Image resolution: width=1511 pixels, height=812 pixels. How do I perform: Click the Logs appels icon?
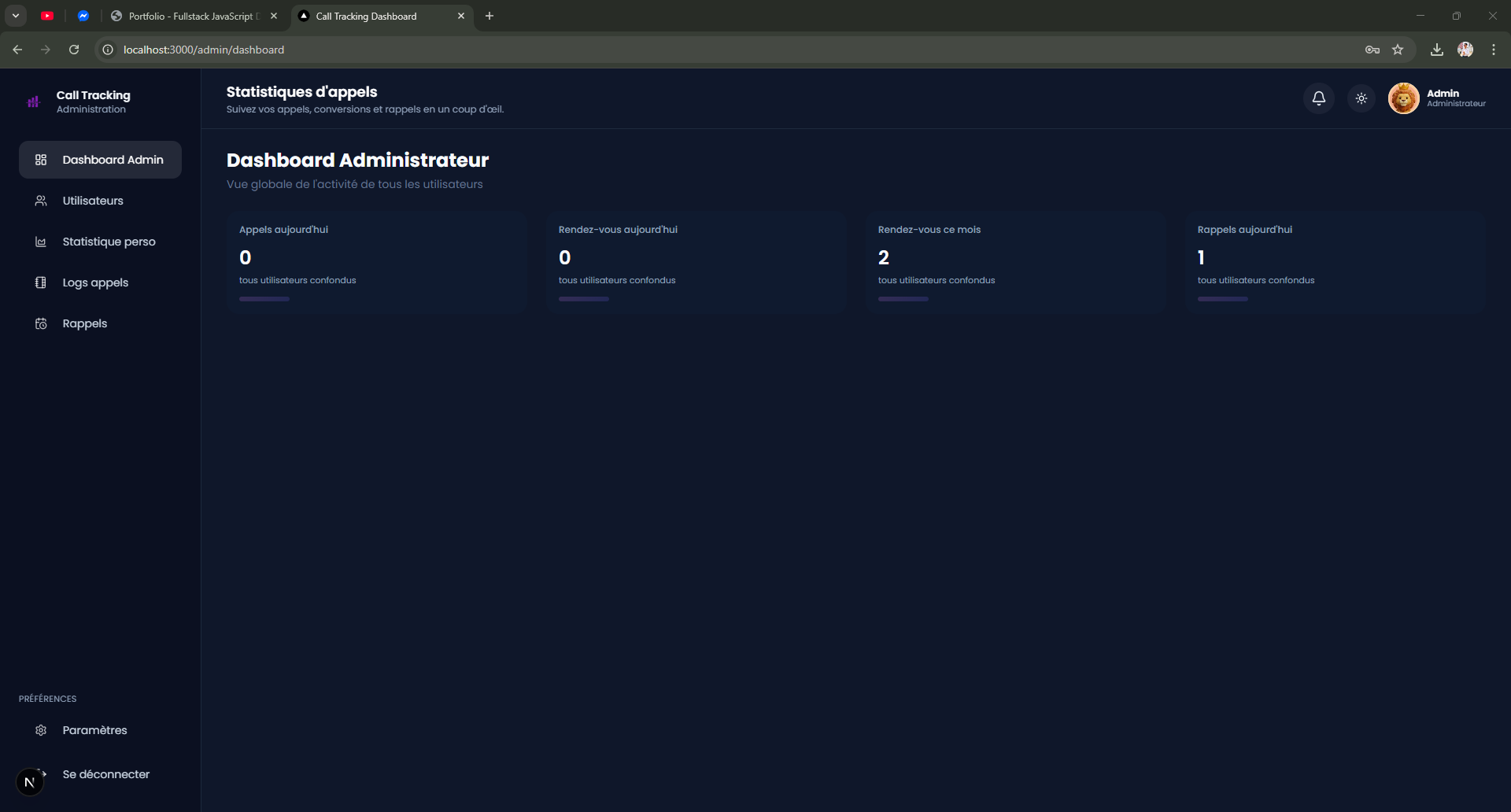click(41, 282)
